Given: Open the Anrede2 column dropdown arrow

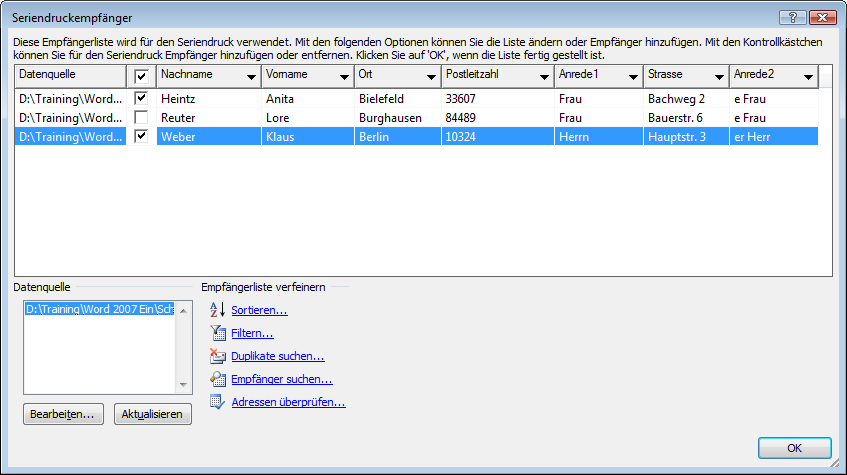Looking at the screenshot, I should (809, 77).
